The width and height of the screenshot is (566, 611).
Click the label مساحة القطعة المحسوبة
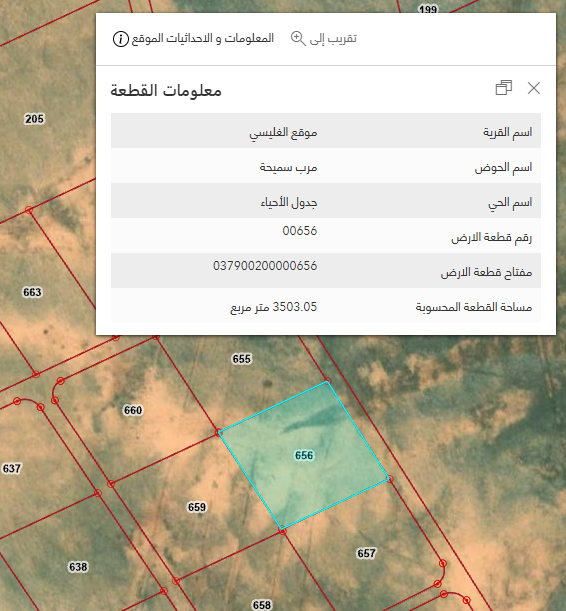[x=474, y=307]
